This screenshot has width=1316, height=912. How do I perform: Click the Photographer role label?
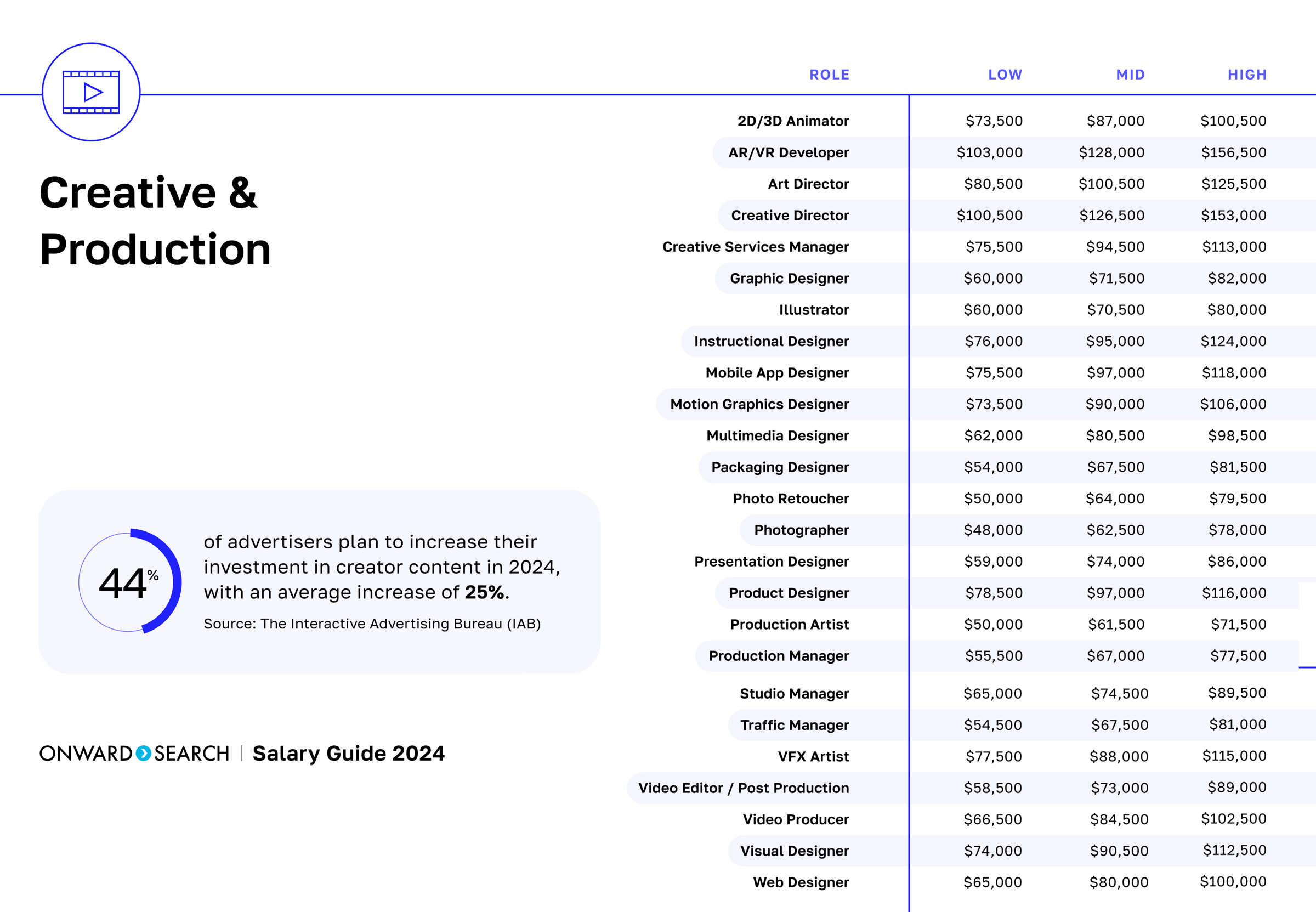click(x=801, y=530)
